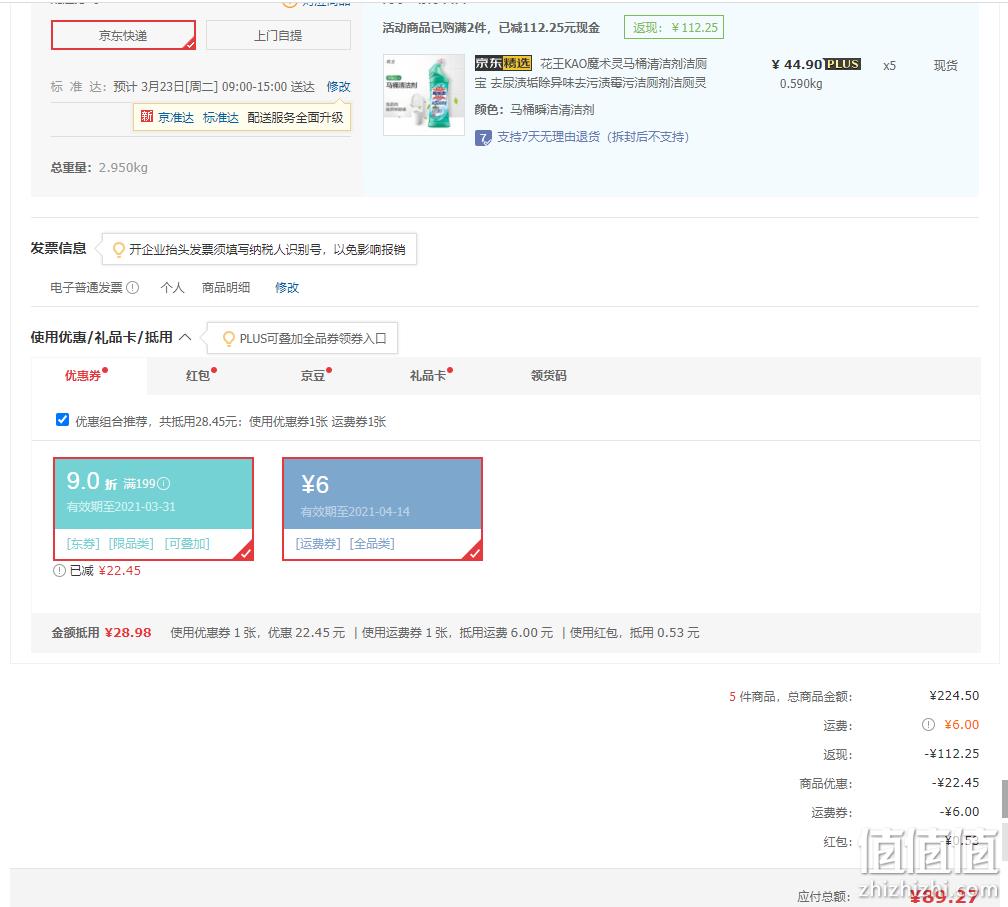This screenshot has width=1008, height=907.
Task: Click the info icon beside 已减 ¥22.45
Action: pos(59,570)
